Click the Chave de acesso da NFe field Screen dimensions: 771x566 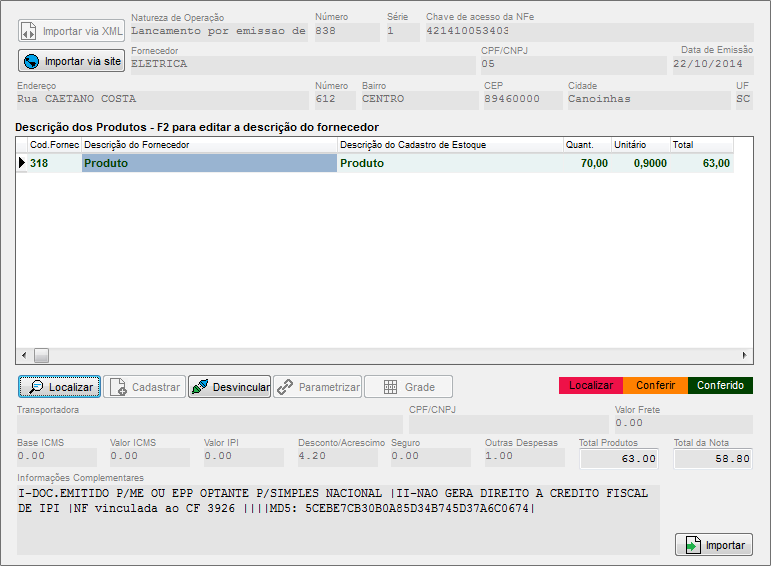click(590, 31)
